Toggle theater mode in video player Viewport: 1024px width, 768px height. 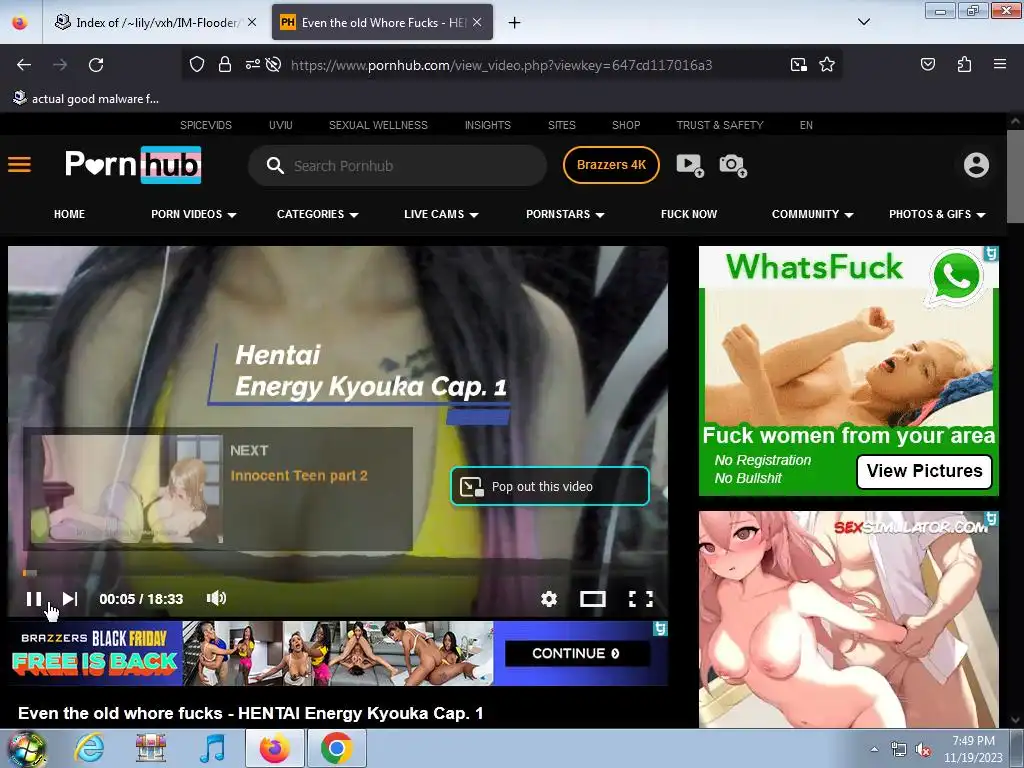point(593,599)
